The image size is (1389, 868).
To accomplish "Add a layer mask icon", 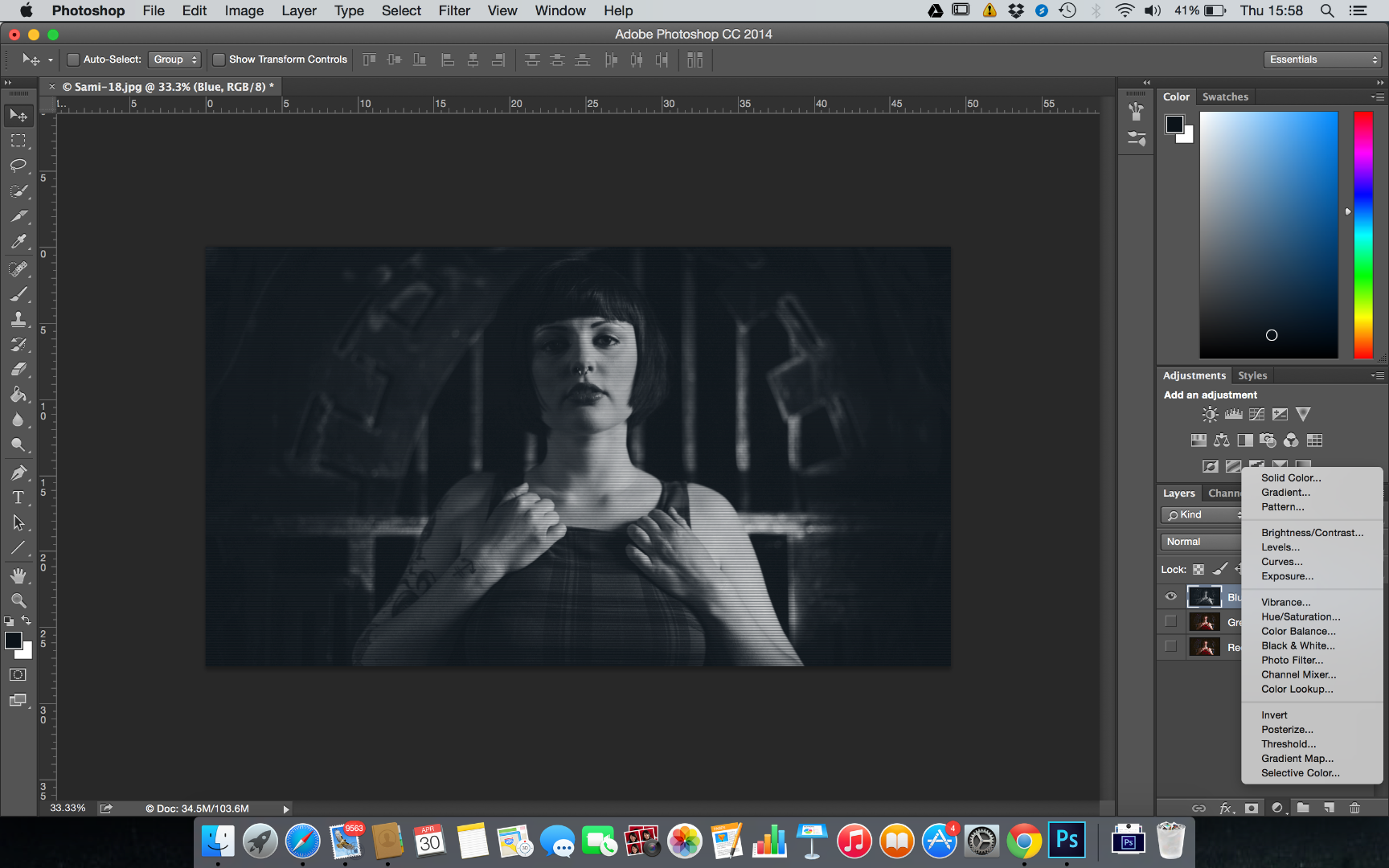I will pyautogui.click(x=1251, y=808).
